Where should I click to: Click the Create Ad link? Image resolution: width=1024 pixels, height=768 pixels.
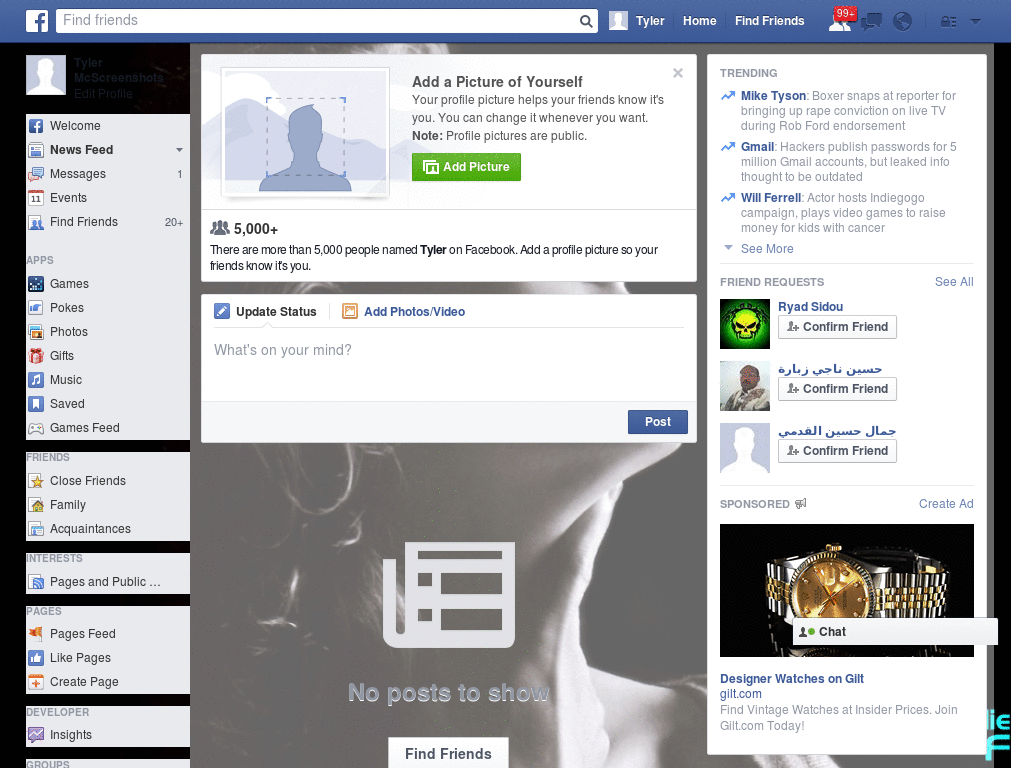pos(946,504)
